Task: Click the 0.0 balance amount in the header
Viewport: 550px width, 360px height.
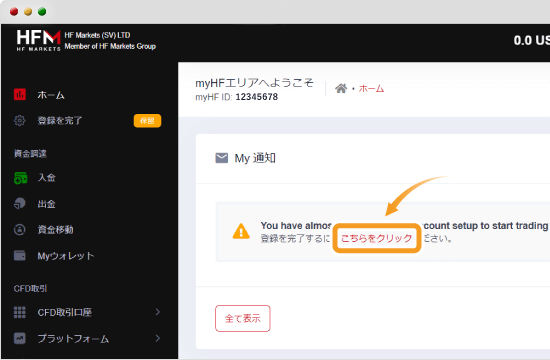Action: (522, 40)
